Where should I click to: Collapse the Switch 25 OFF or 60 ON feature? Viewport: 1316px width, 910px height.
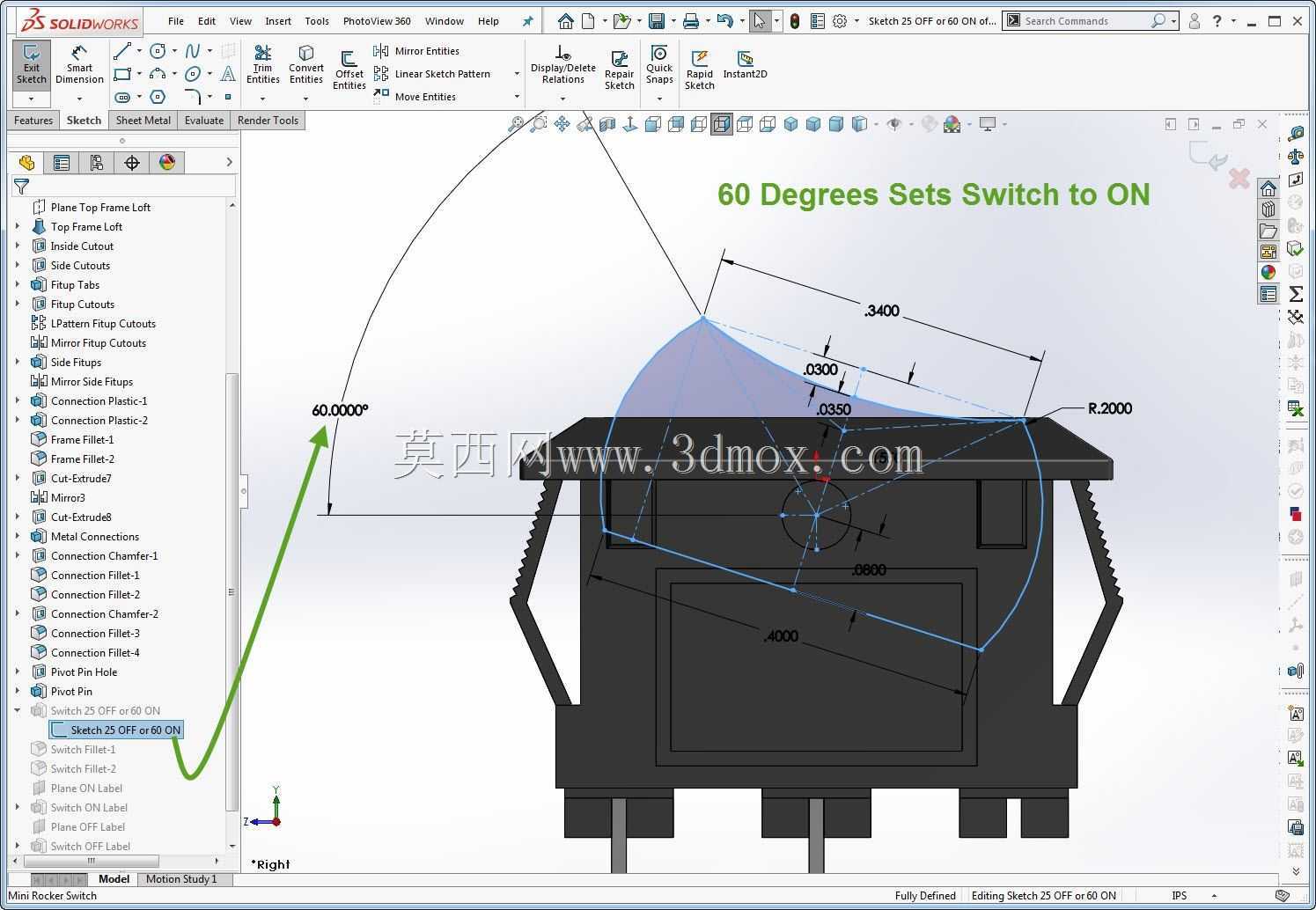click(x=18, y=710)
